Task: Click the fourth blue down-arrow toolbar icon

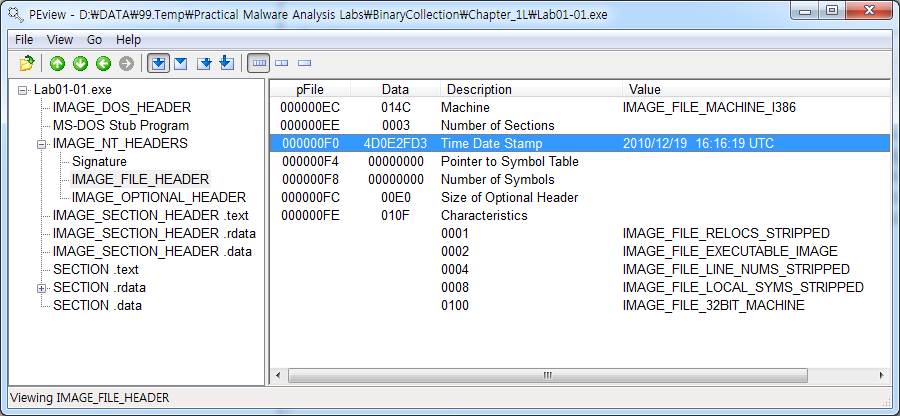Action: pos(226,64)
